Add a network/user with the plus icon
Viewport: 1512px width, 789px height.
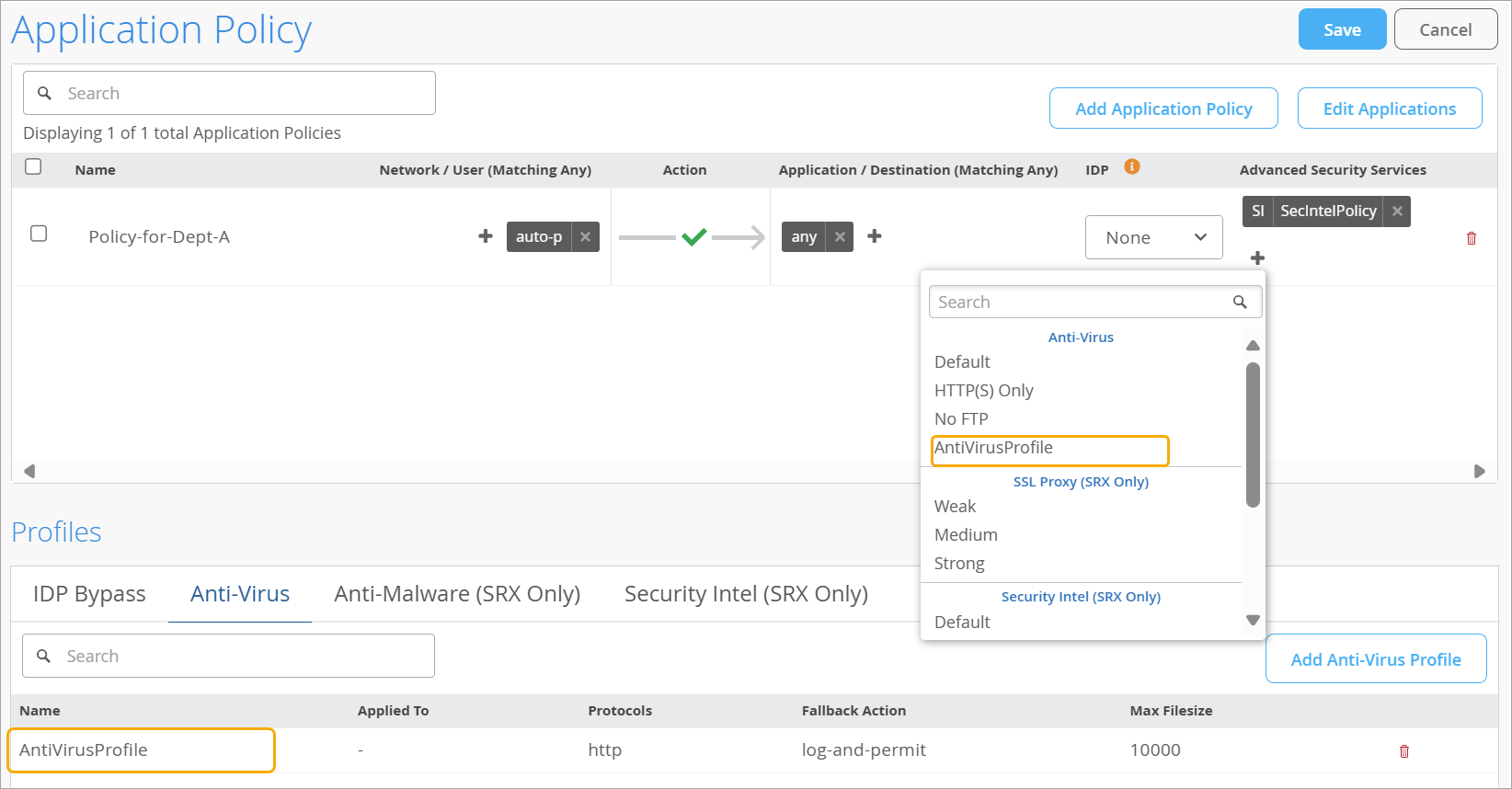tap(486, 236)
